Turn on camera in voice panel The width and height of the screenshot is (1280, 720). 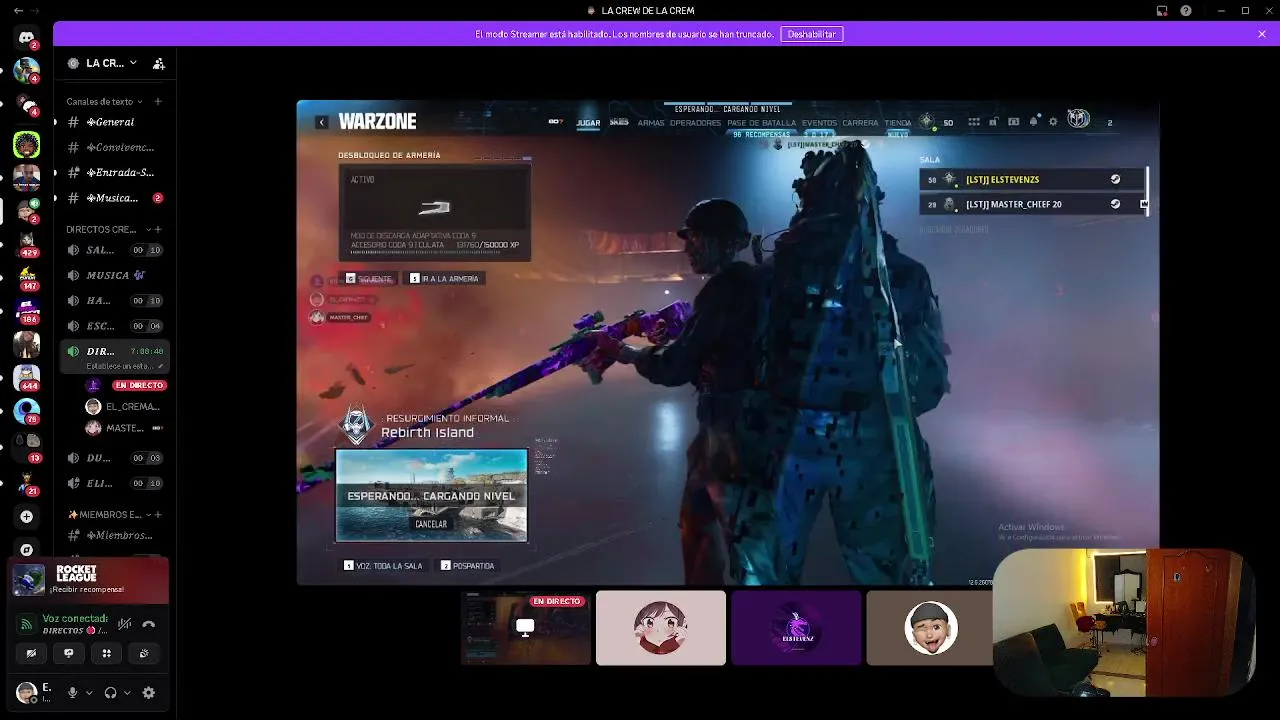pos(31,653)
